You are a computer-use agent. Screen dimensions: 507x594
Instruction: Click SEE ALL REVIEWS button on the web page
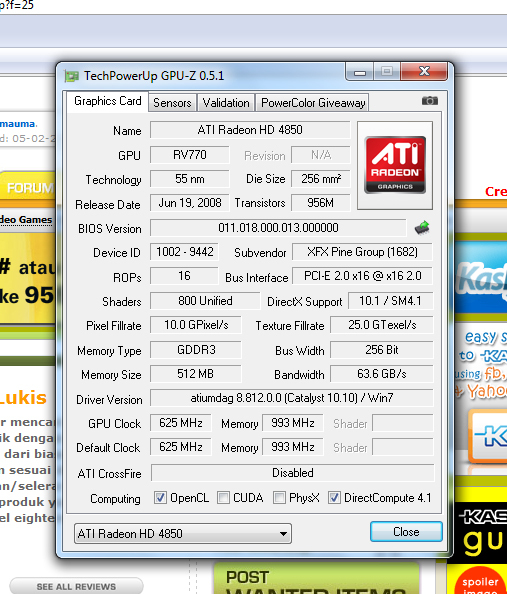[76, 586]
